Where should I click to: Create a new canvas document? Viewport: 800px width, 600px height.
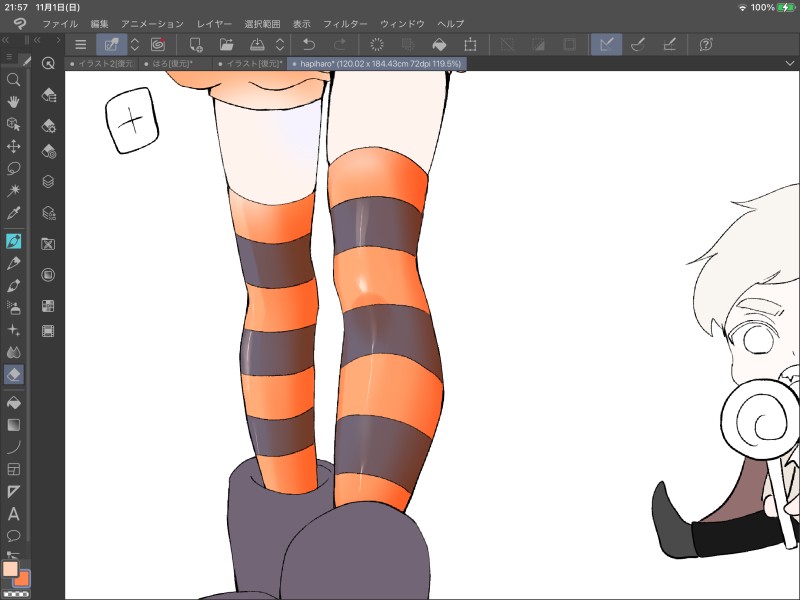tap(196, 44)
